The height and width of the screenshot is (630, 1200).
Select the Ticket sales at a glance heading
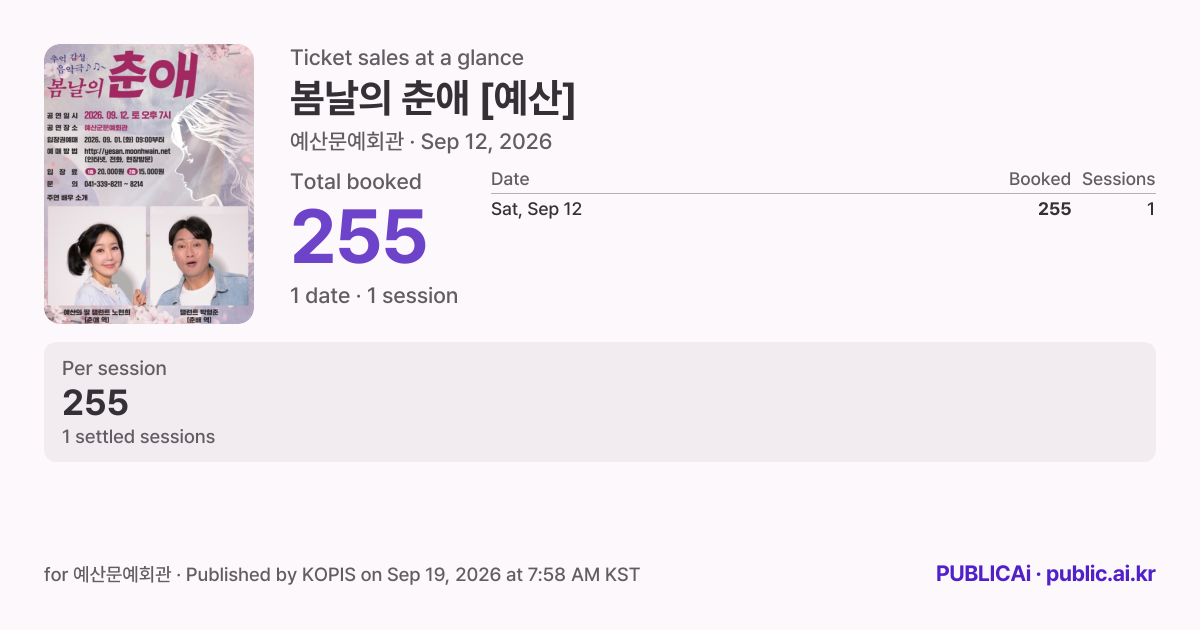407,58
